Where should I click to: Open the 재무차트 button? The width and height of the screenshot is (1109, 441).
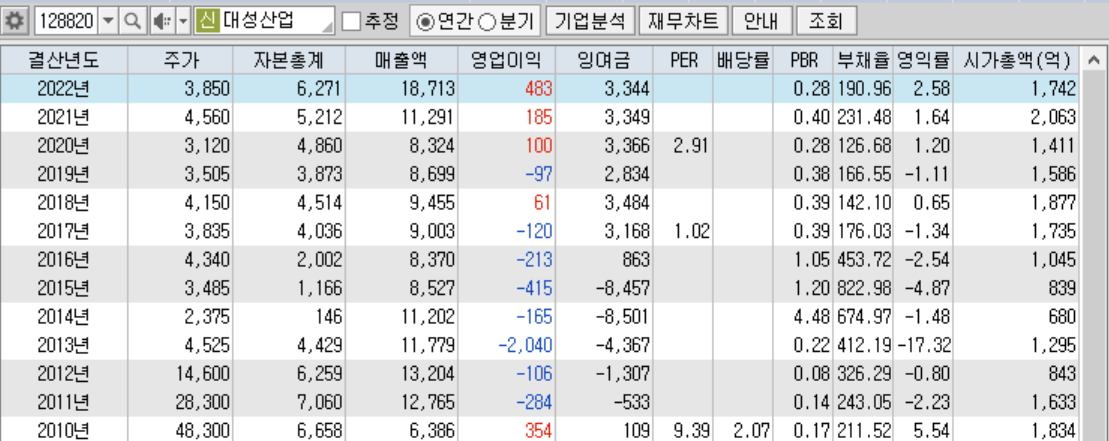point(683,21)
